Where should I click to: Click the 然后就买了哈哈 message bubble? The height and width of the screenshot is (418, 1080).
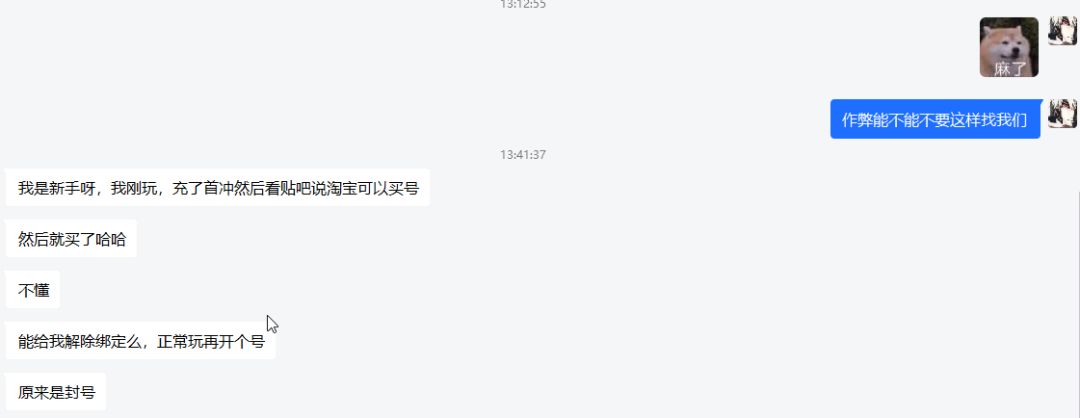click(x=71, y=239)
